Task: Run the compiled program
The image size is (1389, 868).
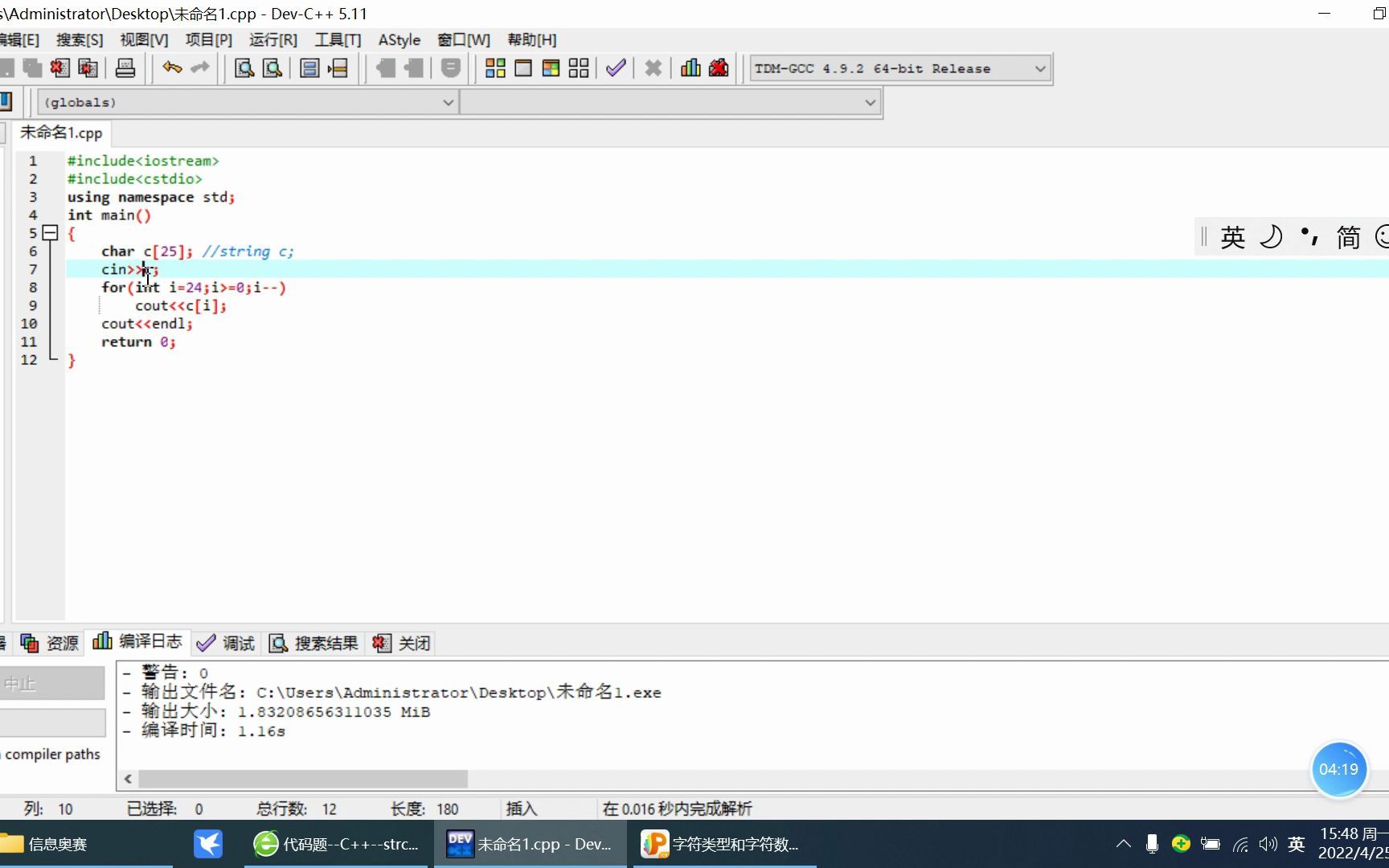Action: (x=522, y=68)
